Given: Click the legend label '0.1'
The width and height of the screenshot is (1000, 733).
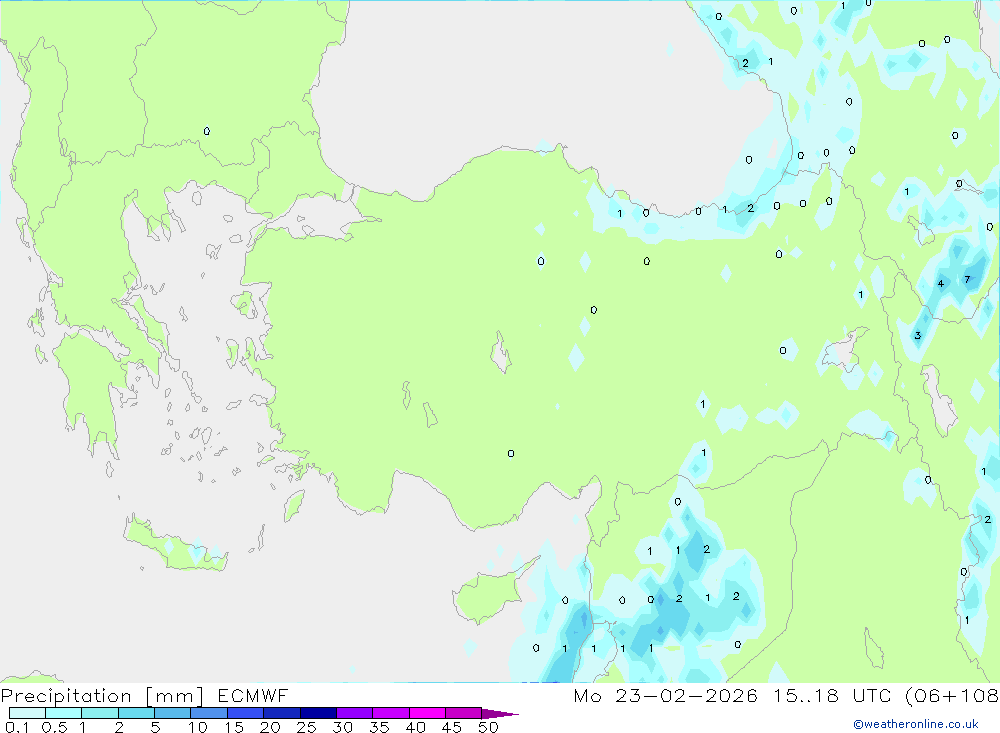Looking at the screenshot, I should (x=17, y=727).
